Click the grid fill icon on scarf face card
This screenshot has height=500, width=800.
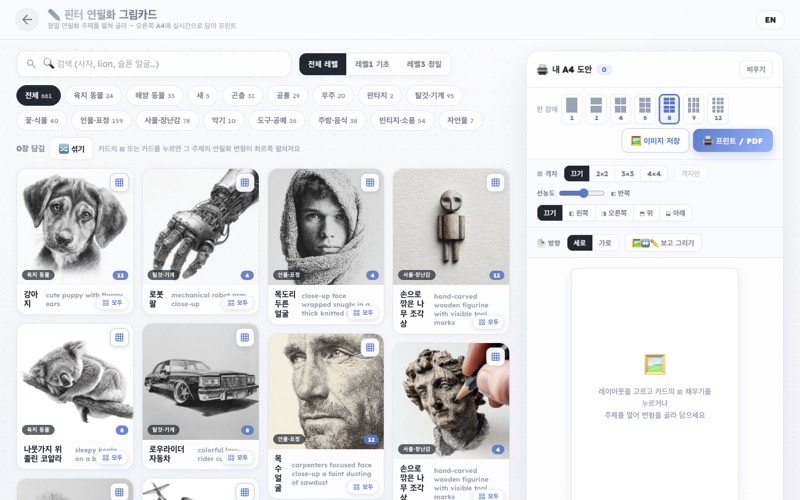tap(370, 183)
